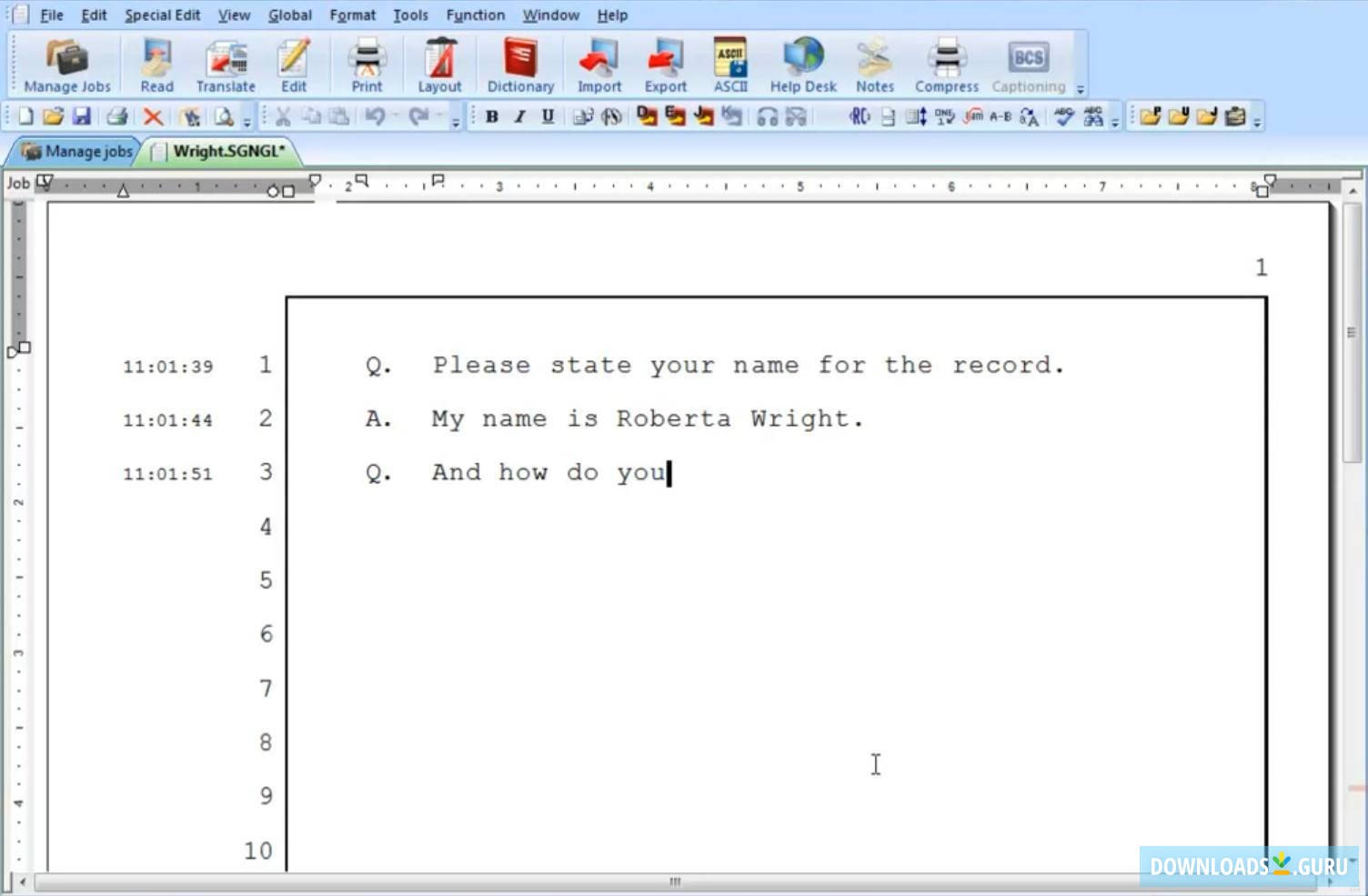Click the small open folder icon
The image size is (1368, 896).
(x=53, y=116)
